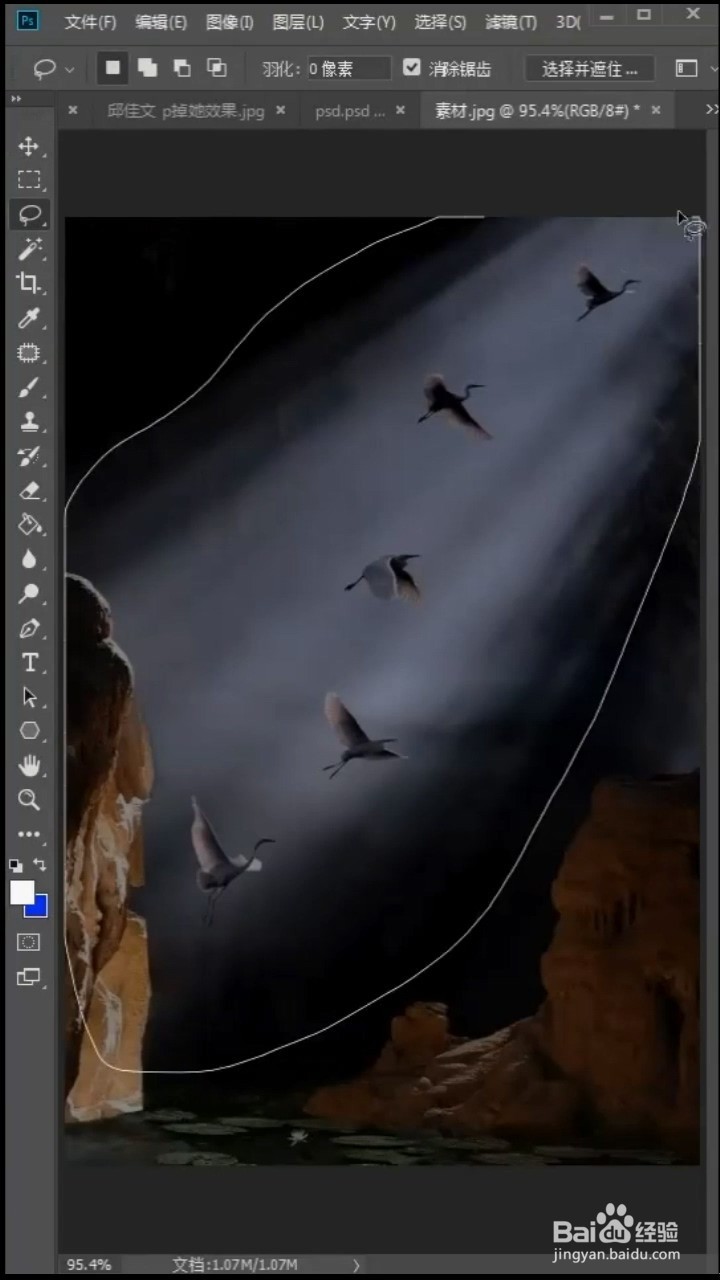Select the Polygon shape tool
Image resolution: width=720 pixels, height=1280 pixels.
pos(29,731)
